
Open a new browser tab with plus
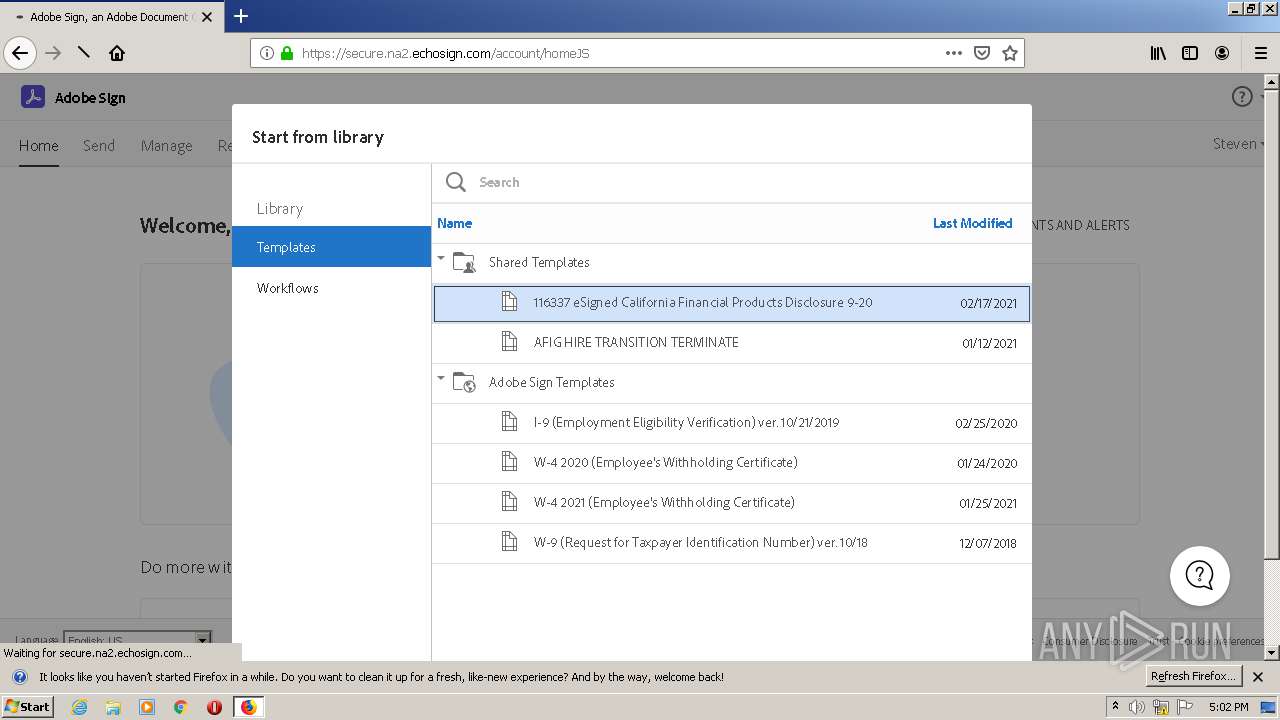point(241,16)
